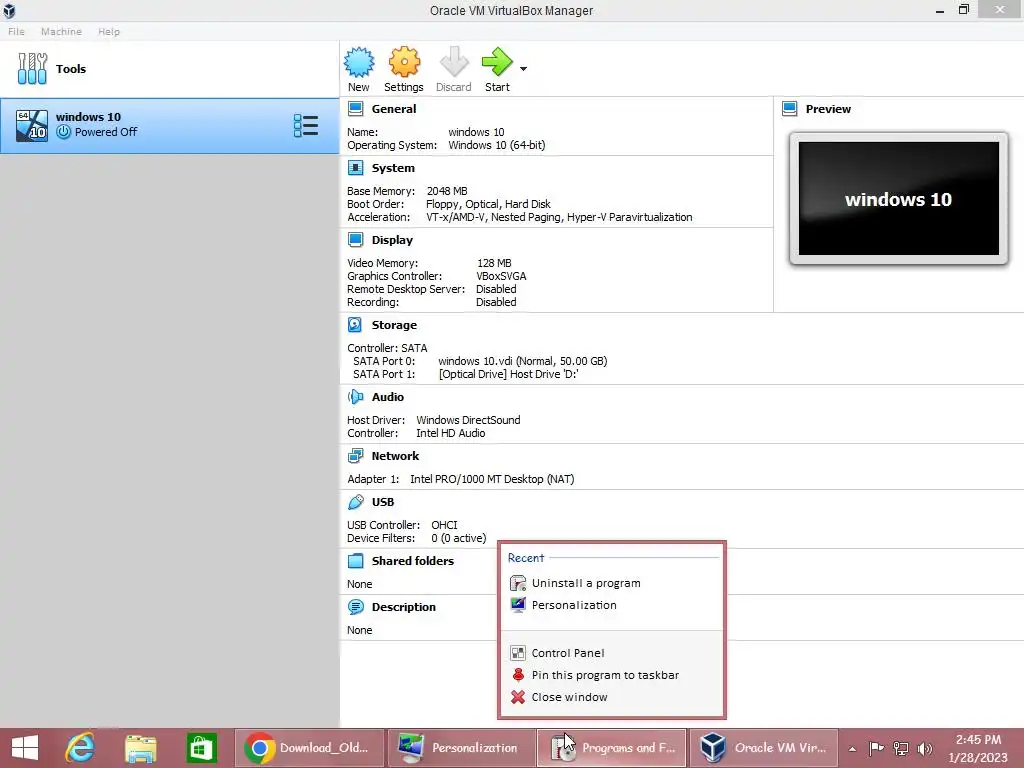This screenshot has width=1024, height=768.
Task: Click the Shared folders section icon
Action: 355,560
